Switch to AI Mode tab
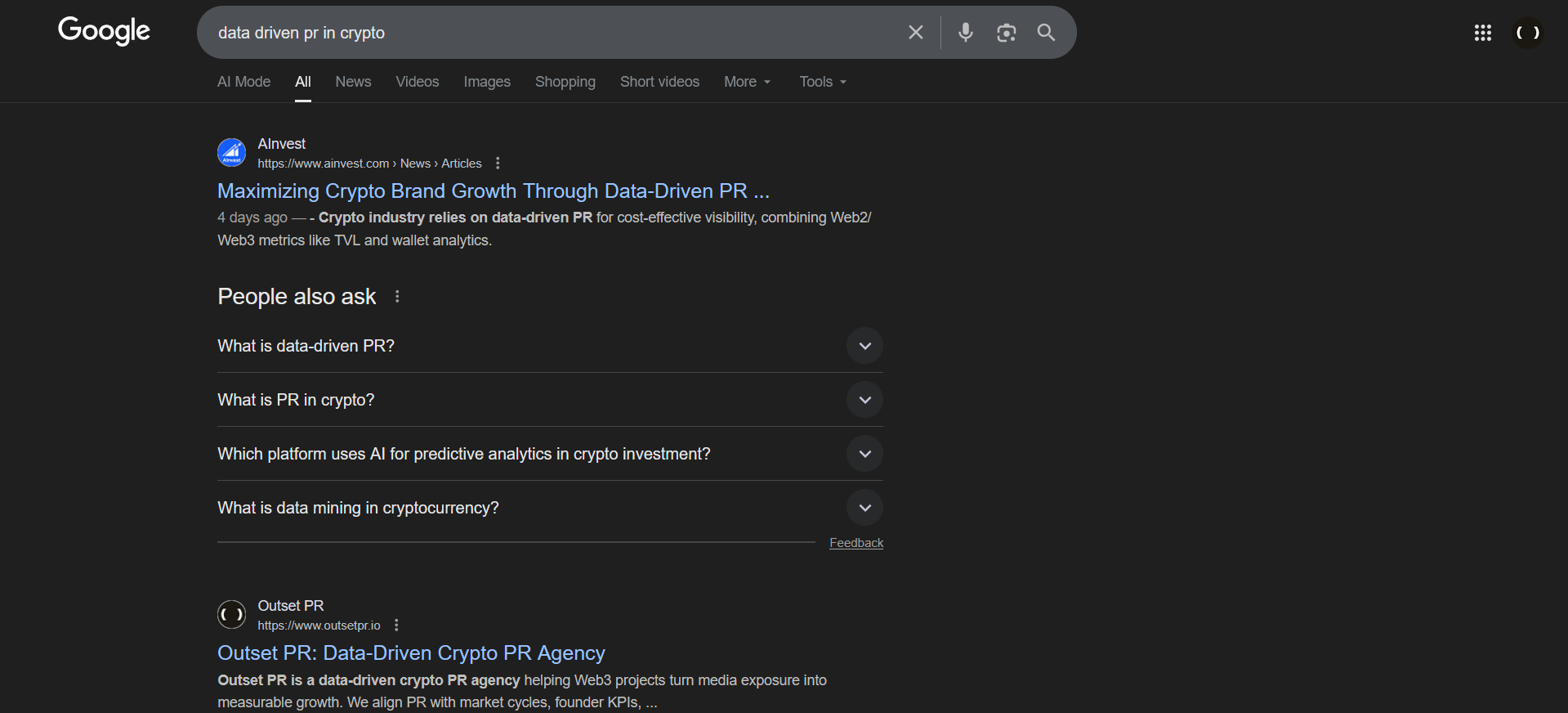 [243, 82]
